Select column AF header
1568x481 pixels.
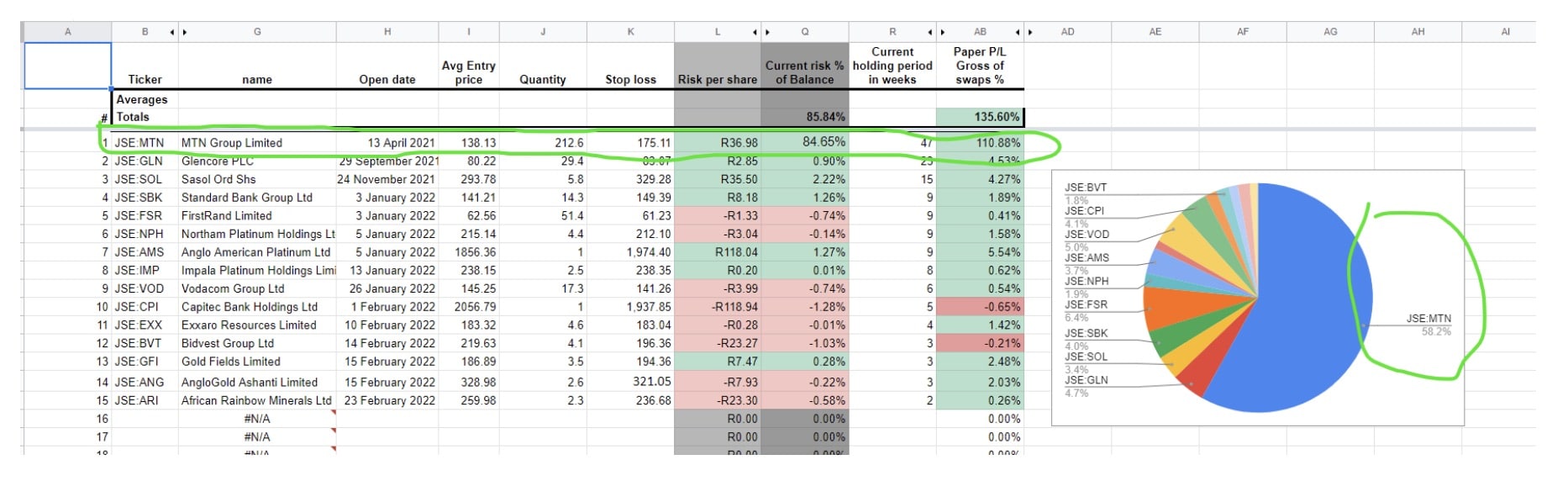click(x=1243, y=32)
